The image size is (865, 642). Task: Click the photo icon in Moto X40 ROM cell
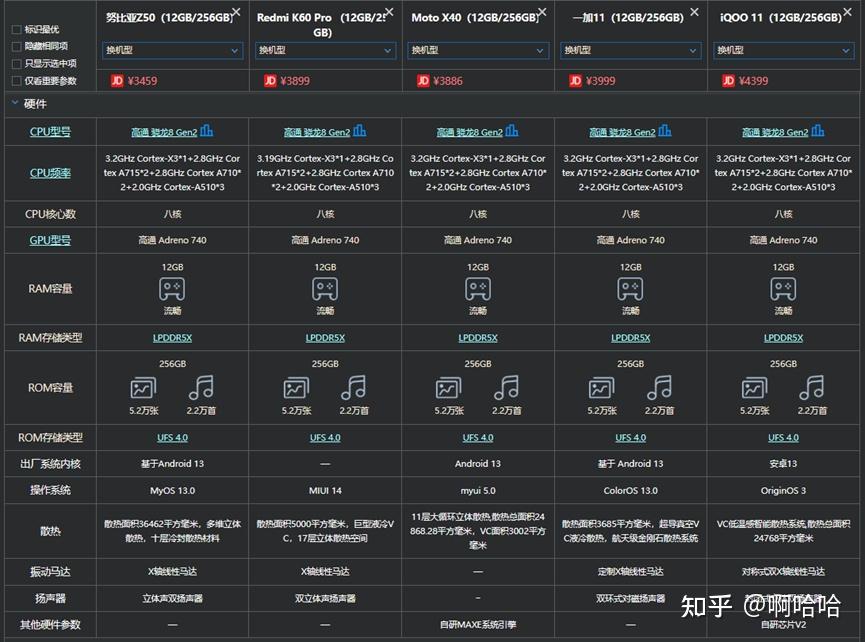[449, 388]
